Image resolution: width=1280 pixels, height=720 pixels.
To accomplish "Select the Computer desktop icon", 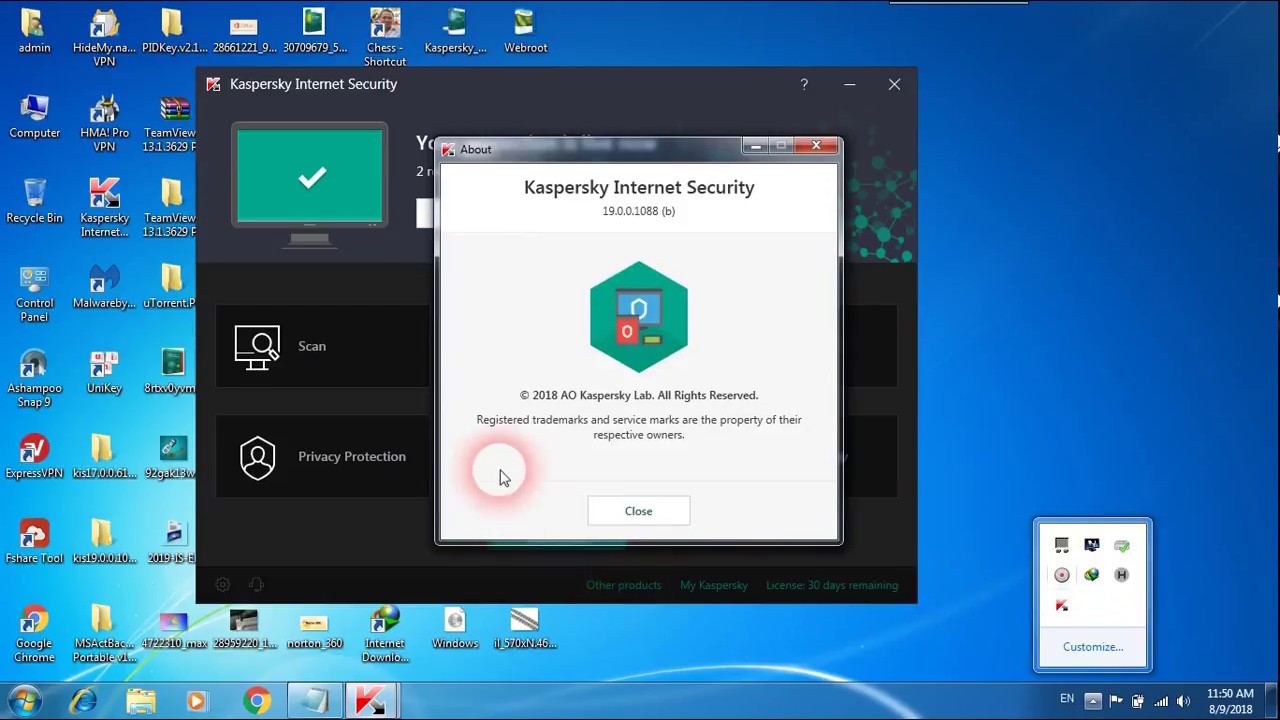I will [x=34, y=116].
